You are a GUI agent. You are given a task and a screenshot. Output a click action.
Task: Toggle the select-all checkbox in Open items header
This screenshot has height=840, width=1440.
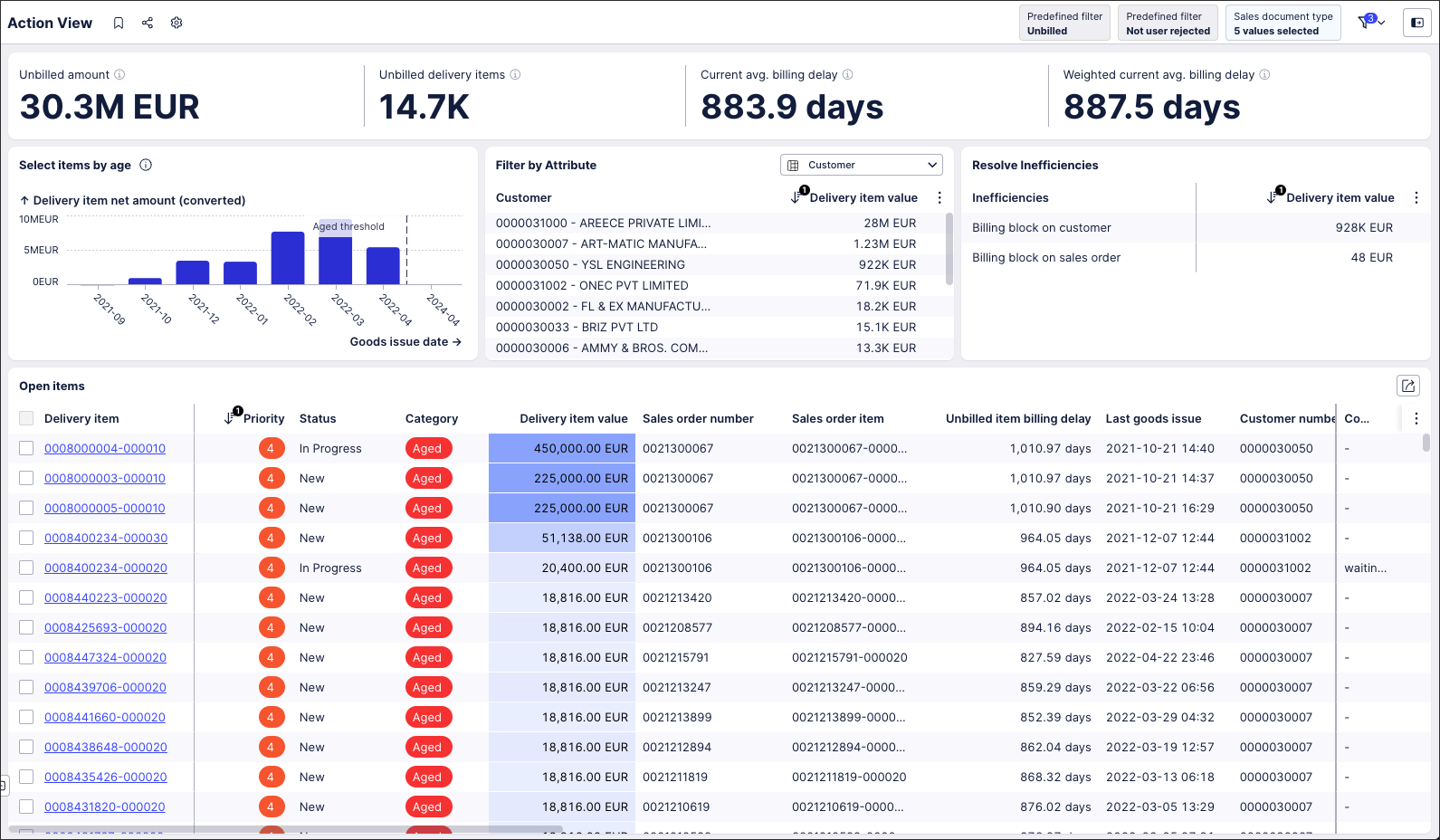tap(26, 418)
